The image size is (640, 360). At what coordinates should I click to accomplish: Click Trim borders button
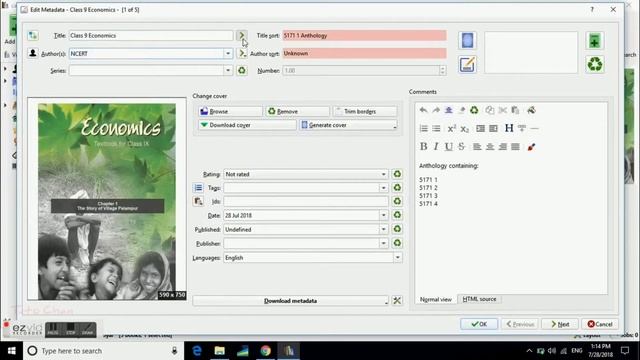pyautogui.click(x=365, y=111)
